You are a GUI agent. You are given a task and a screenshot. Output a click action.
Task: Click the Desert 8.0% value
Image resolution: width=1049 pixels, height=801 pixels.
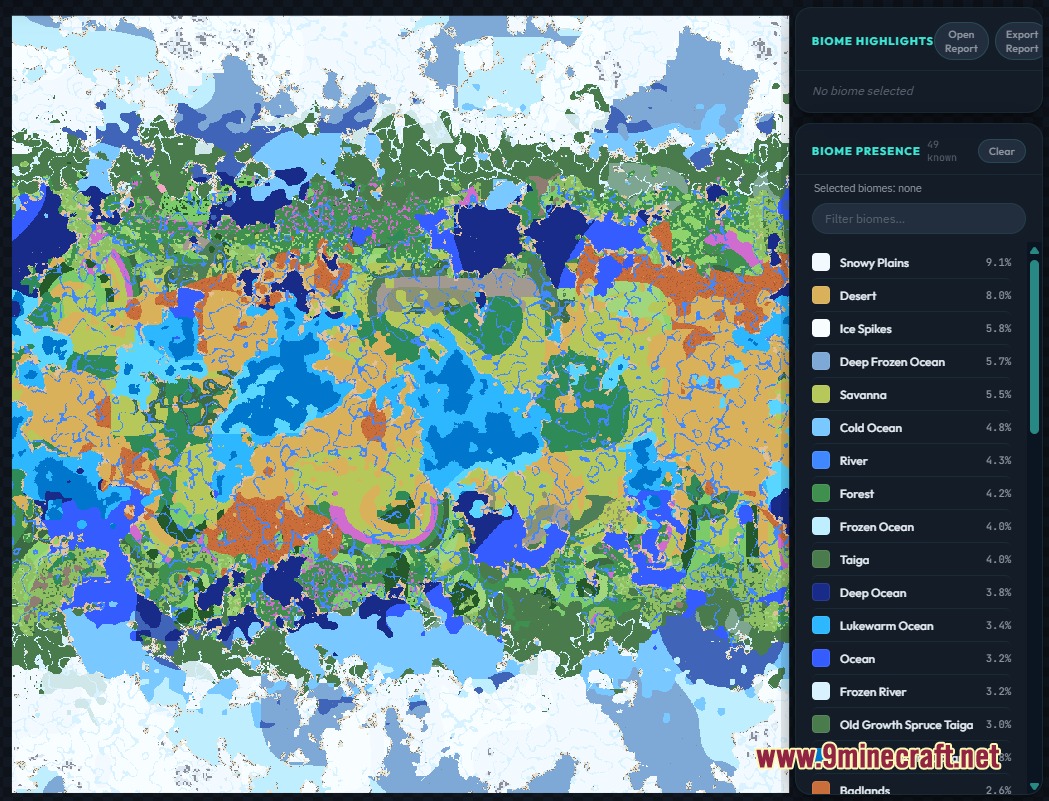pyautogui.click(x=998, y=295)
